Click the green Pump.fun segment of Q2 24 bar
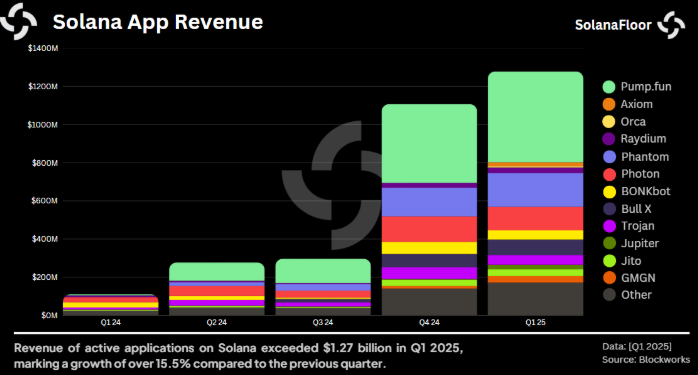Screen dimensions: 698x375 (x=217, y=272)
